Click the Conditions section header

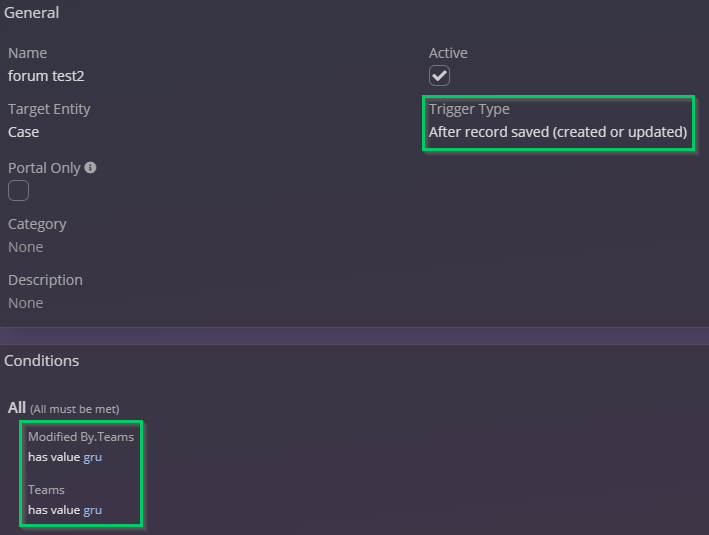coord(42,360)
